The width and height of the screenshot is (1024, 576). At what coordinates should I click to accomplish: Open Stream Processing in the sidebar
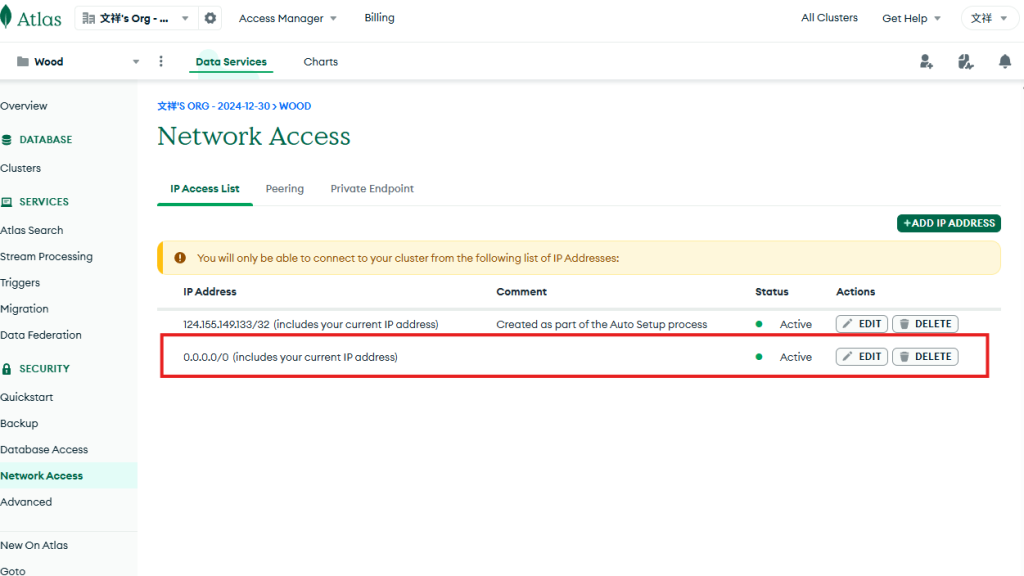46,256
